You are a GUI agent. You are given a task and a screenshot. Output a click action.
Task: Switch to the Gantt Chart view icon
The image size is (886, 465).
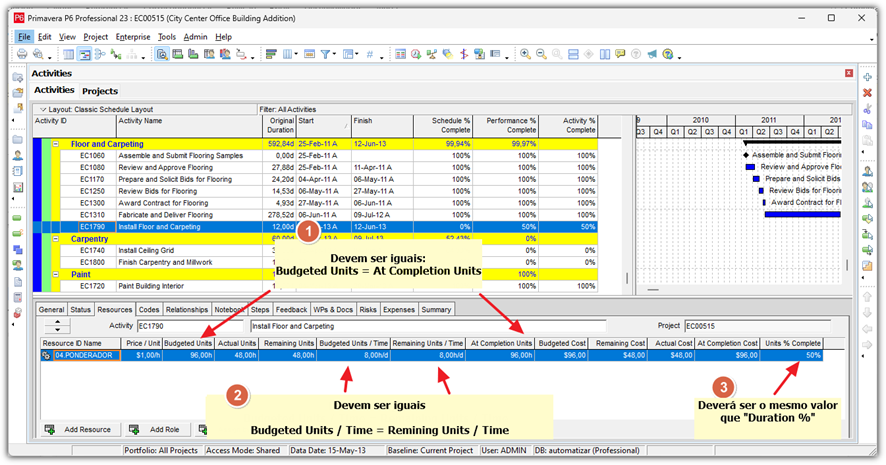(x=84, y=54)
